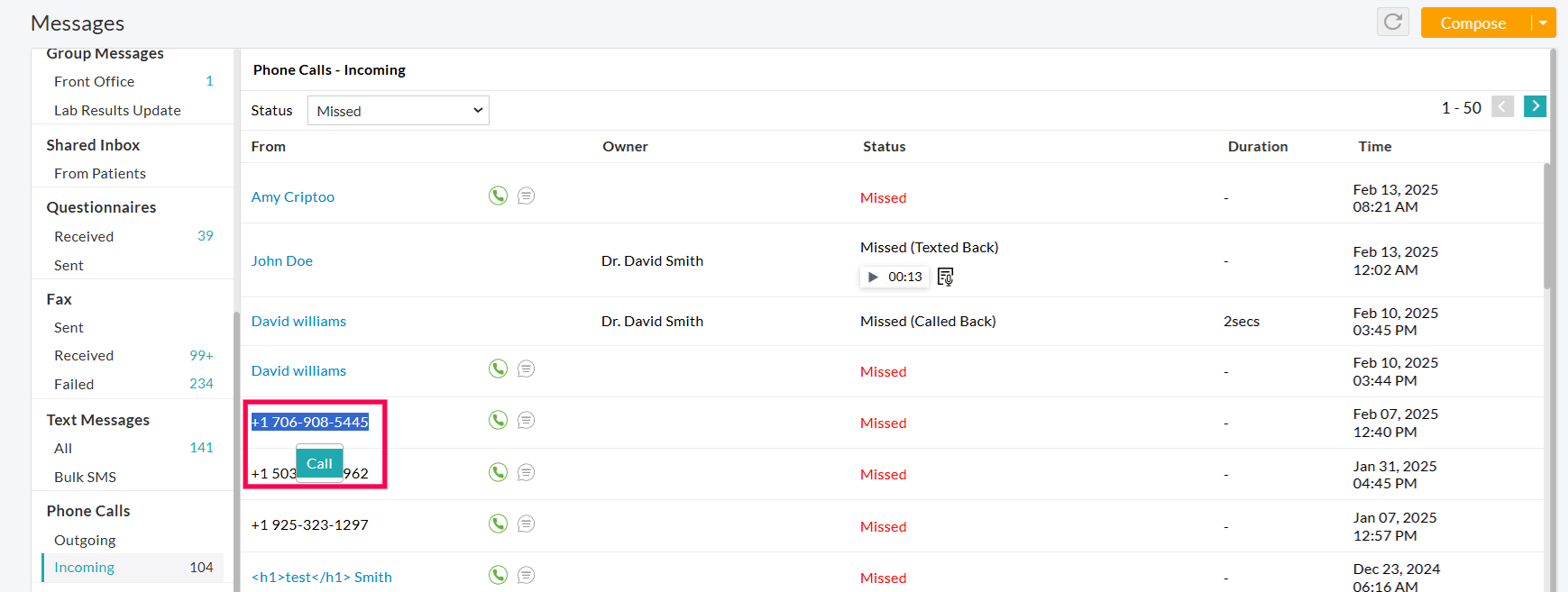Click the message icon for Amy Criptoo

[527, 196]
